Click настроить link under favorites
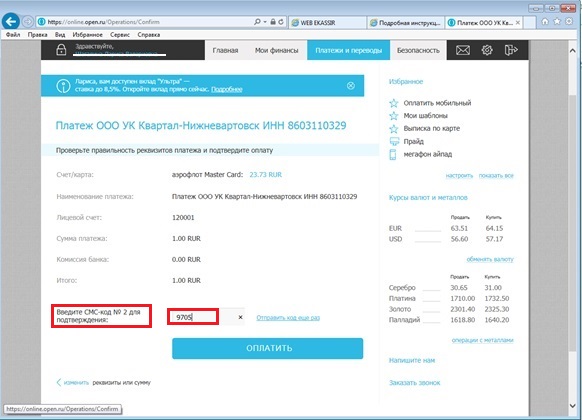Image resolution: width=582 pixels, height=420 pixels. click(x=459, y=175)
